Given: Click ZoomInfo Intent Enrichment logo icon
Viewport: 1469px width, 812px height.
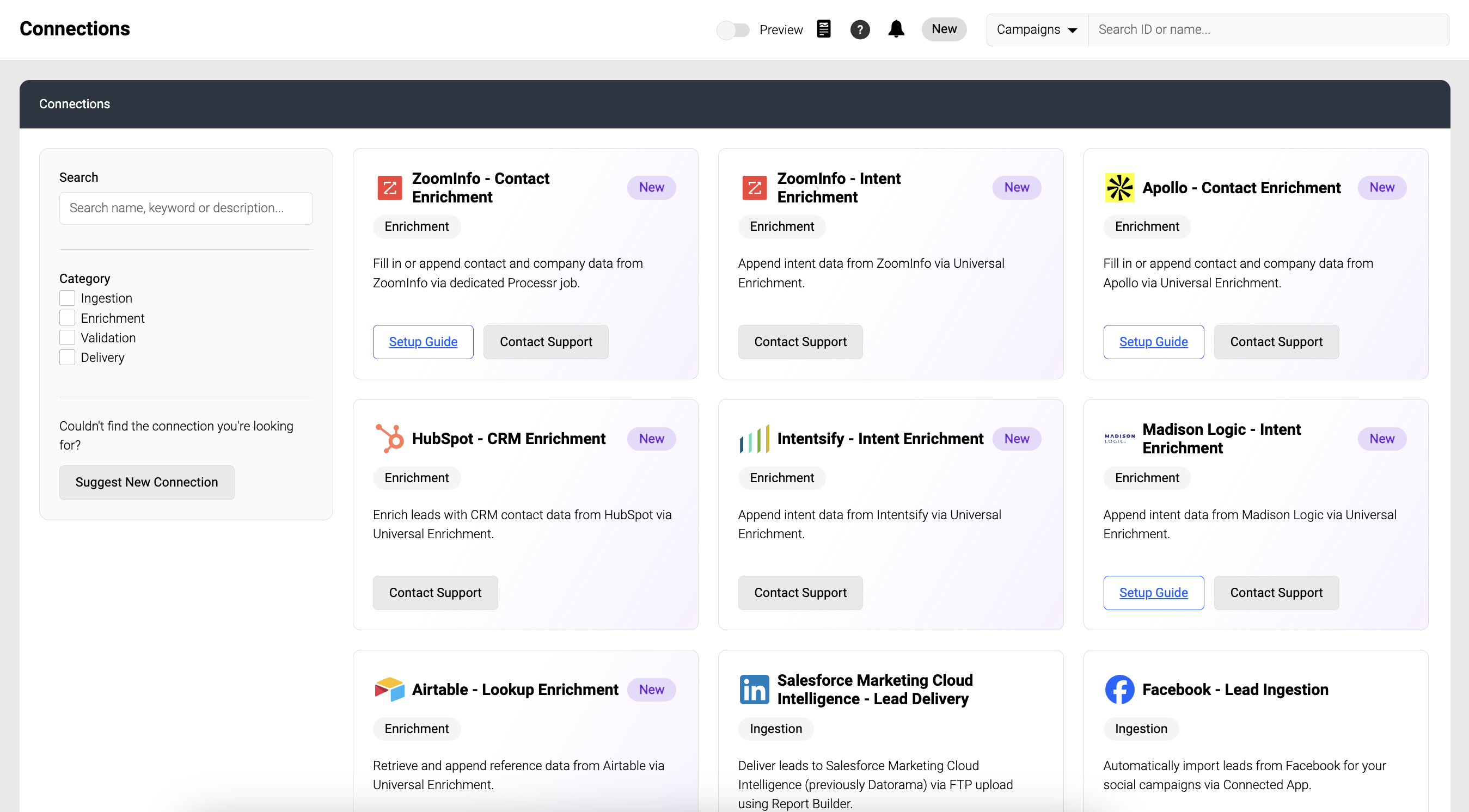Looking at the screenshot, I should pos(755,187).
